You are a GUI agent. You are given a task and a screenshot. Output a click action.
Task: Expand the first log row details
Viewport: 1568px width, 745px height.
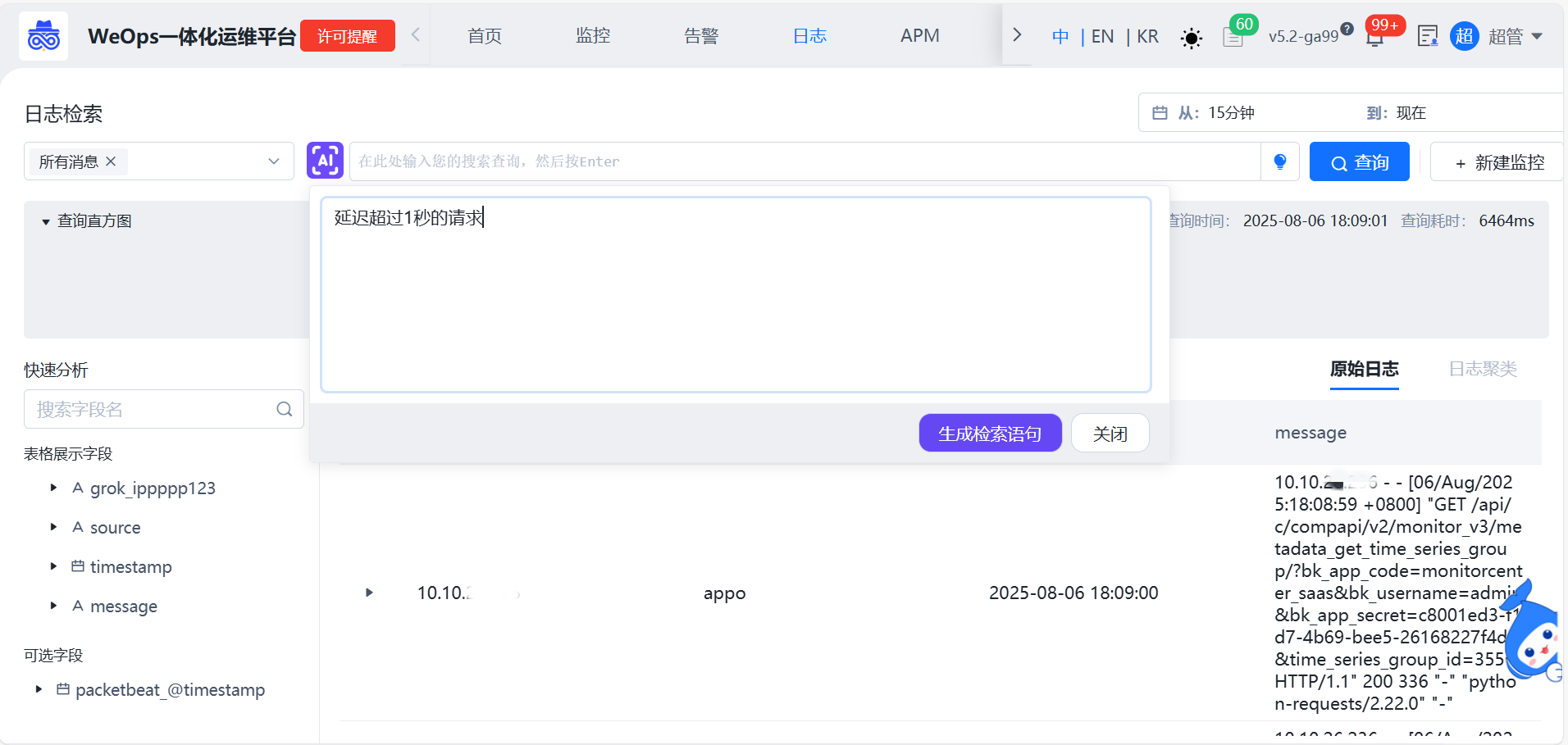(369, 593)
